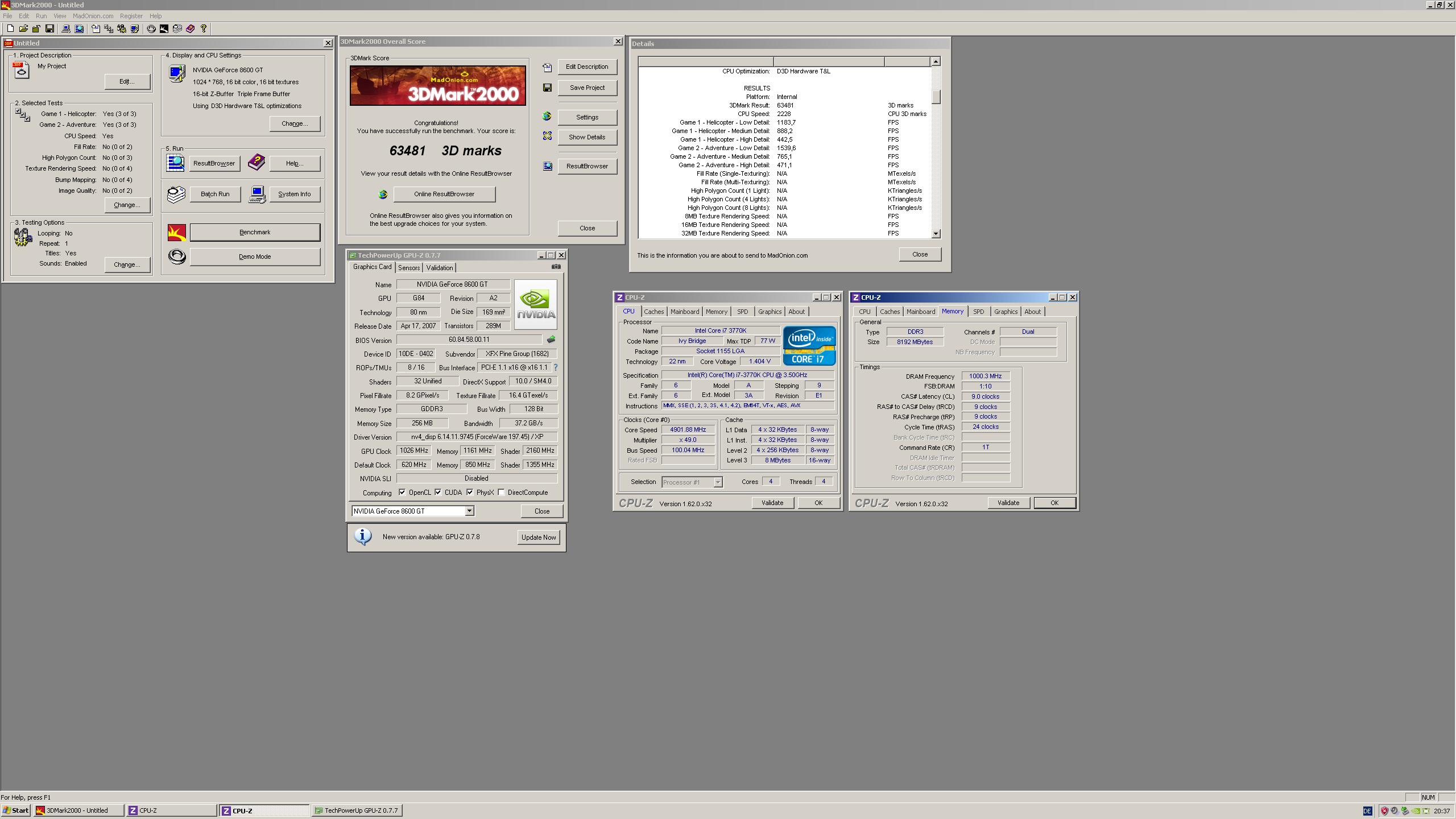Click the globe icon beside Settings button
The image size is (1456, 819).
[547, 117]
